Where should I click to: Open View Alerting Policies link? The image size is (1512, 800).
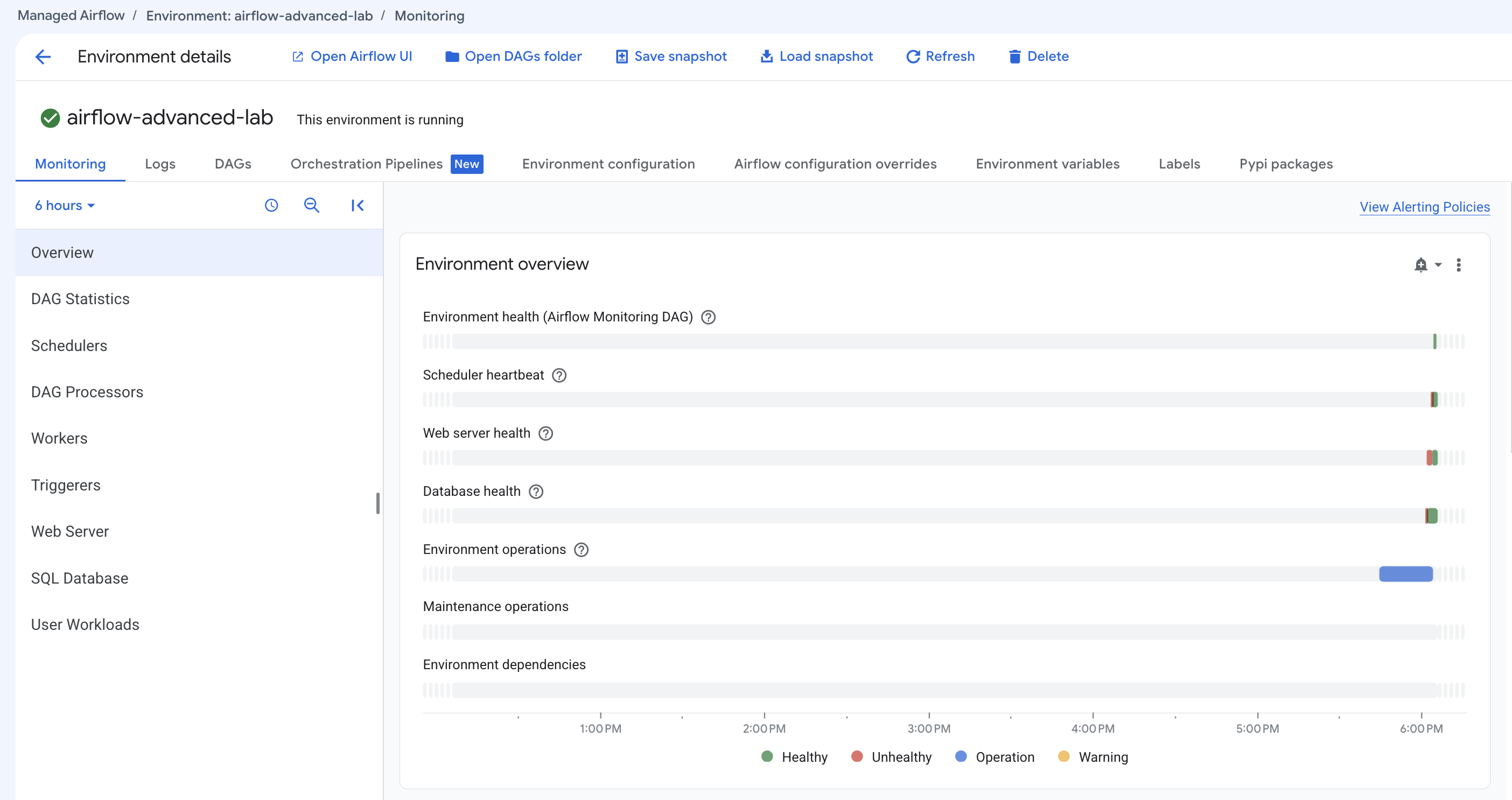(1425, 207)
